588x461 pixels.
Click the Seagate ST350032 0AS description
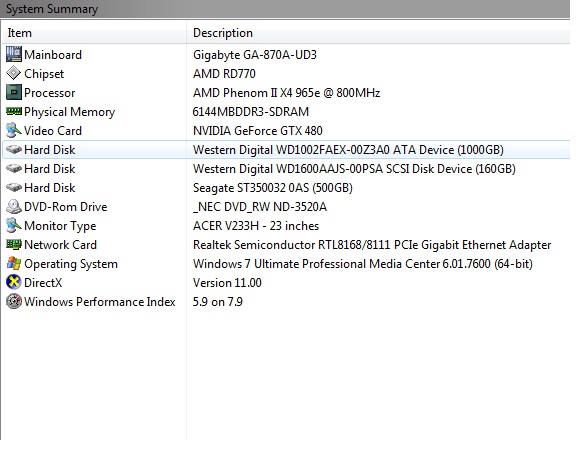[273, 188]
